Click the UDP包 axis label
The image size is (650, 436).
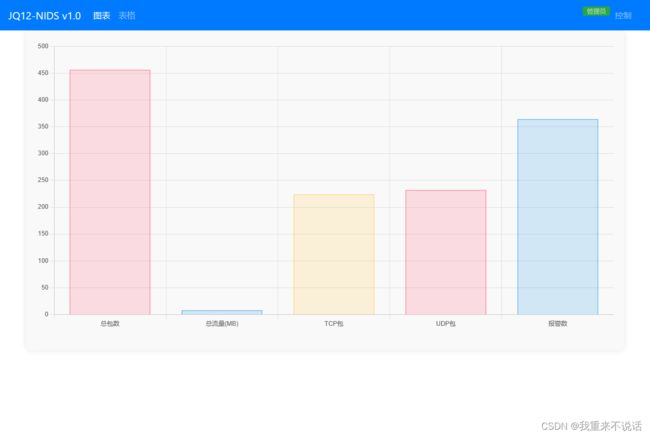[x=445, y=324]
